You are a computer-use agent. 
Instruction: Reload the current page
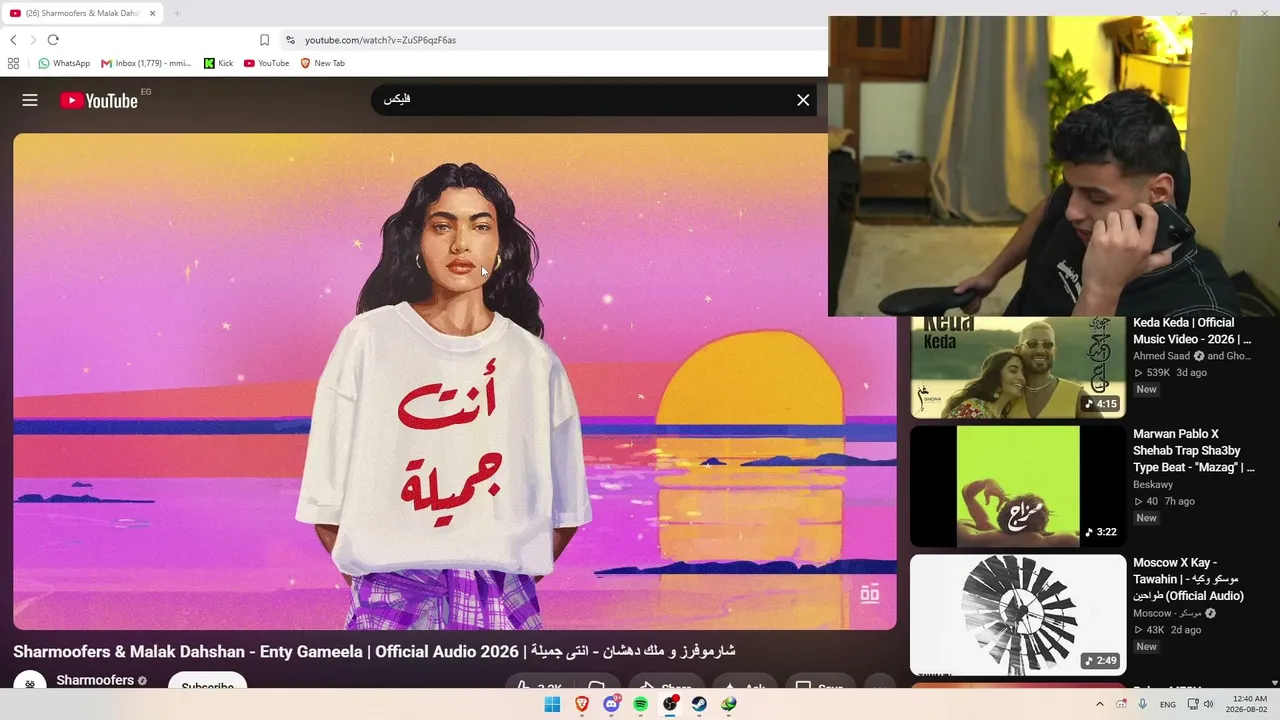point(53,40)
